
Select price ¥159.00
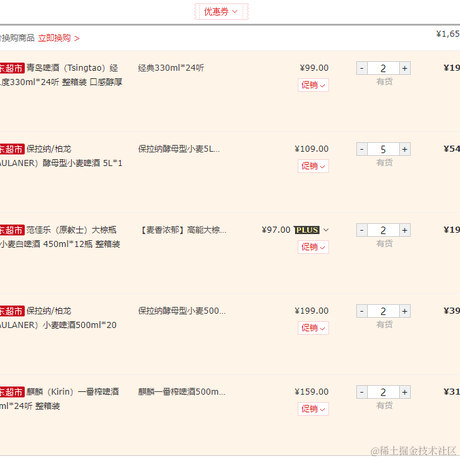pos(312,392)
